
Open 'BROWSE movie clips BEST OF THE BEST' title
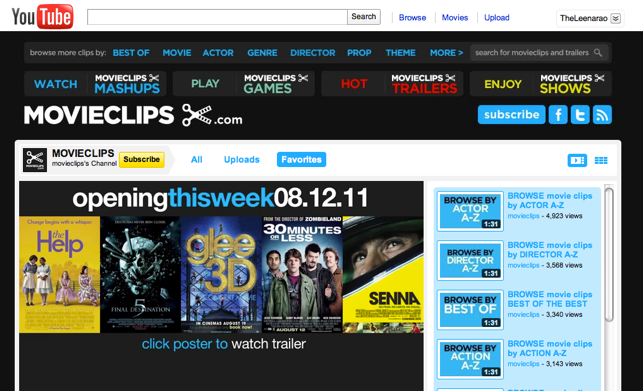tap(550, 299)
